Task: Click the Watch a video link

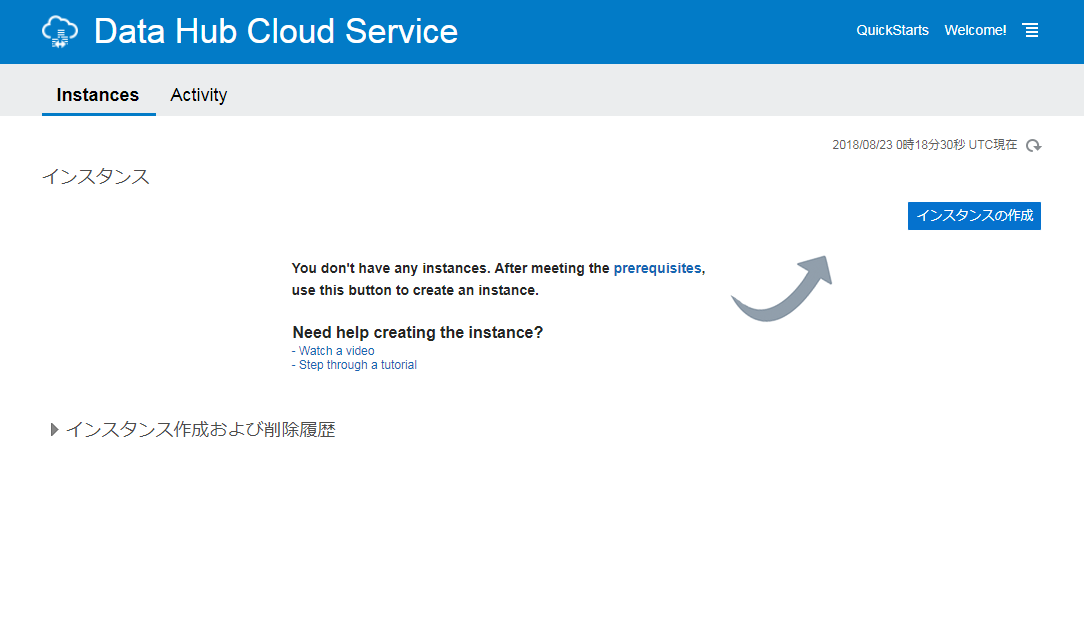Action: (x=337, y=351)
